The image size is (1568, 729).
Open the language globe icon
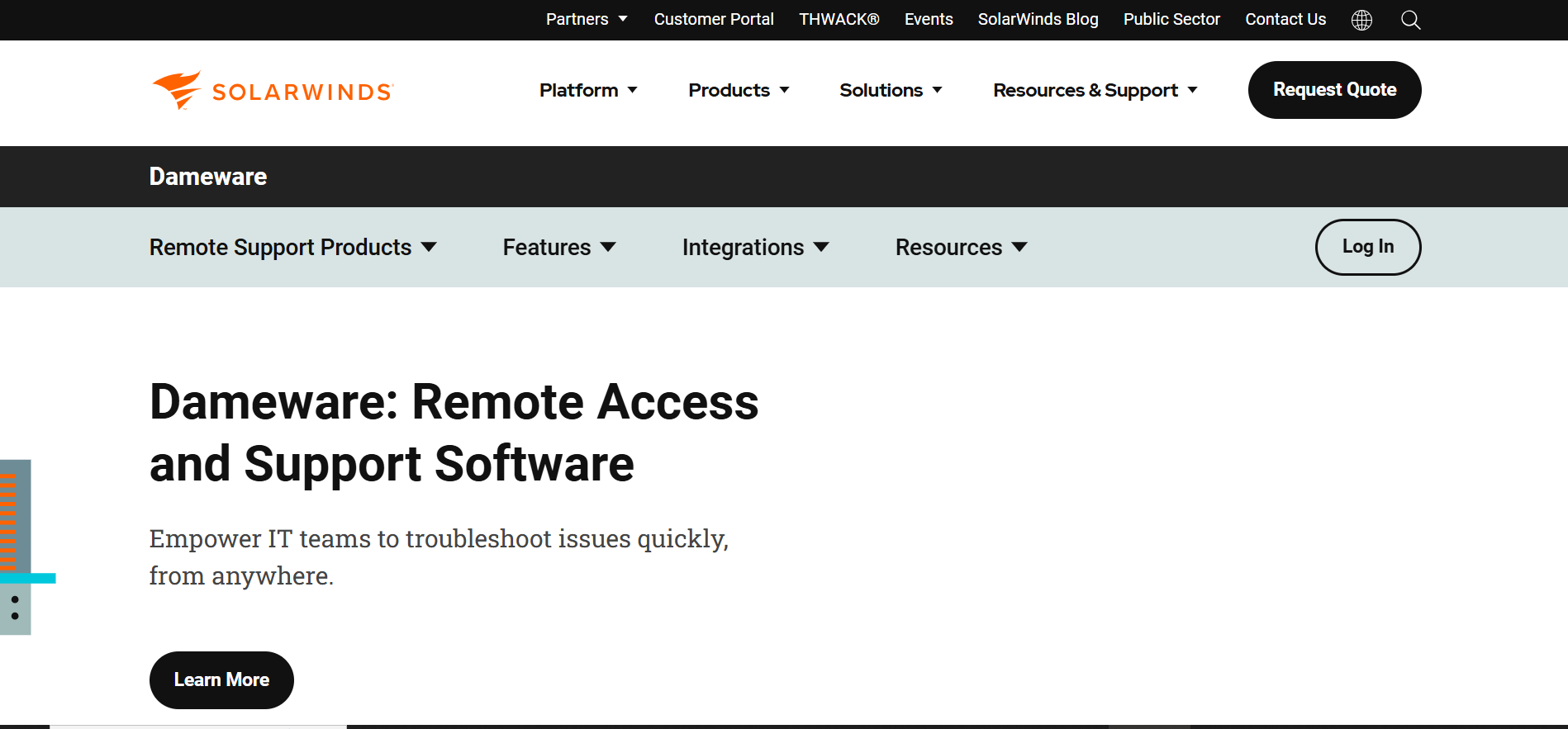pyautogui.click(x=1361, y=20)
